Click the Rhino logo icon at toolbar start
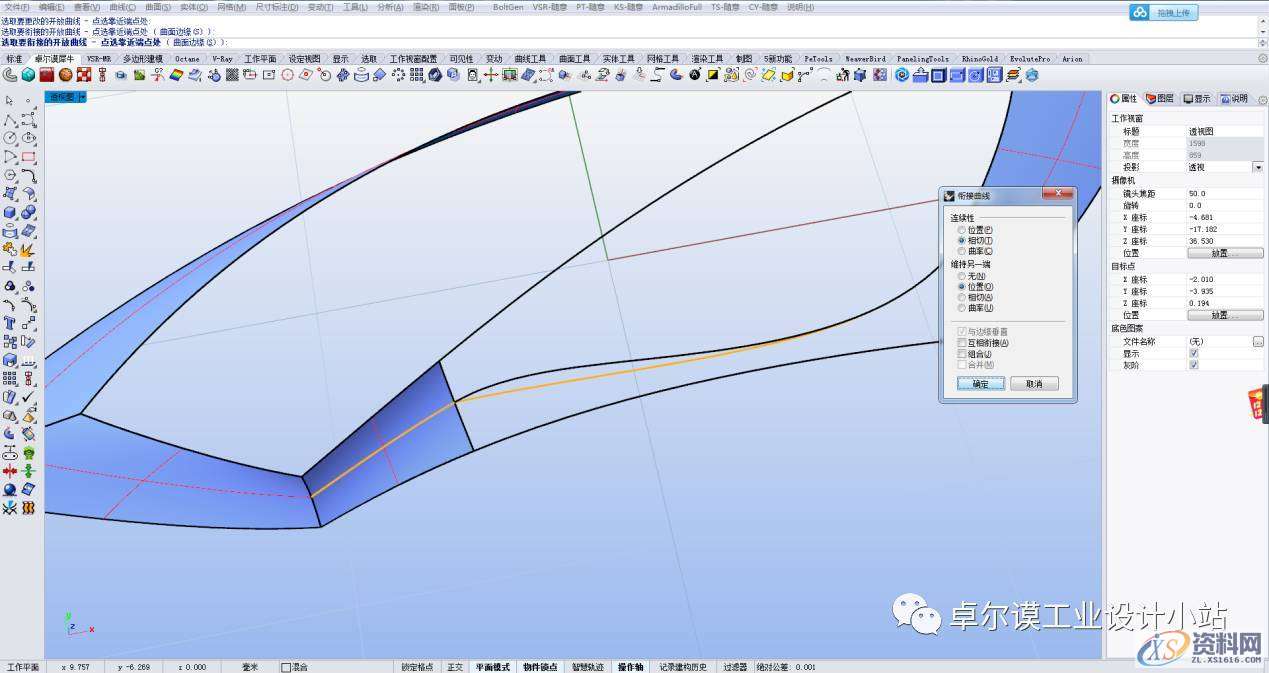This screenshot has width=1269, height=673. click(x=10, y=75)
